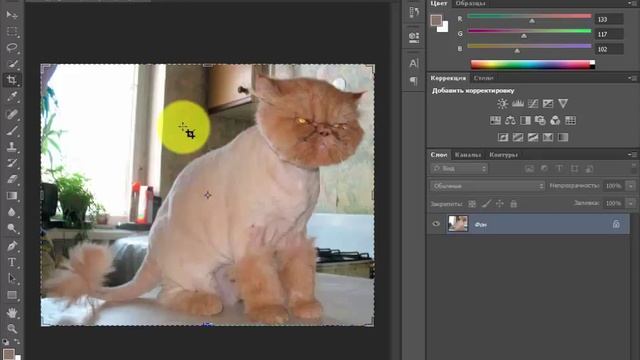The height and width of the screenshot is (360, 640).
Task: Switch to the Контуры tab
Action: (x=504, y=155)
